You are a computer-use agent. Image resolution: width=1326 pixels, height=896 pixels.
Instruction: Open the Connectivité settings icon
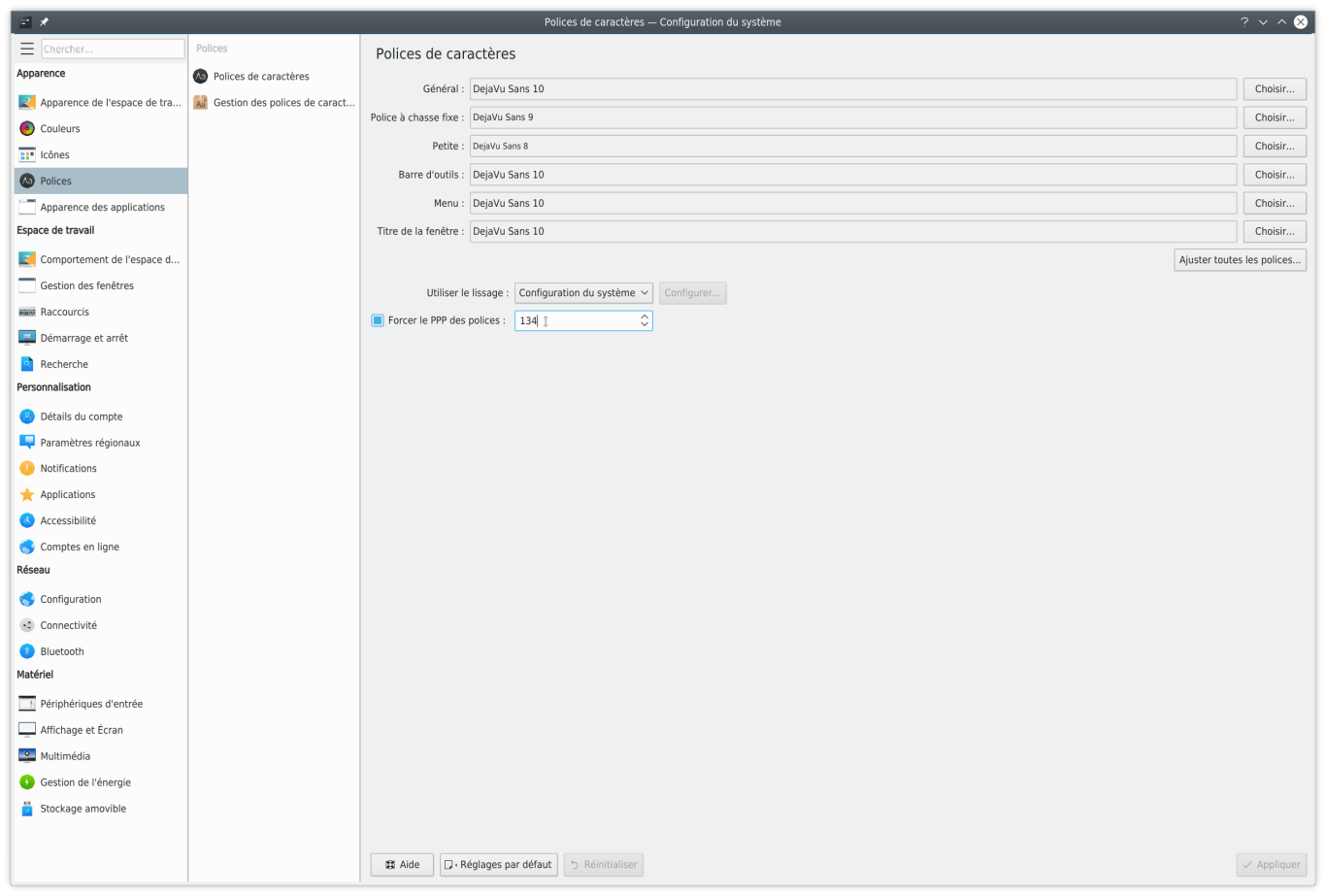pos(27,625)
